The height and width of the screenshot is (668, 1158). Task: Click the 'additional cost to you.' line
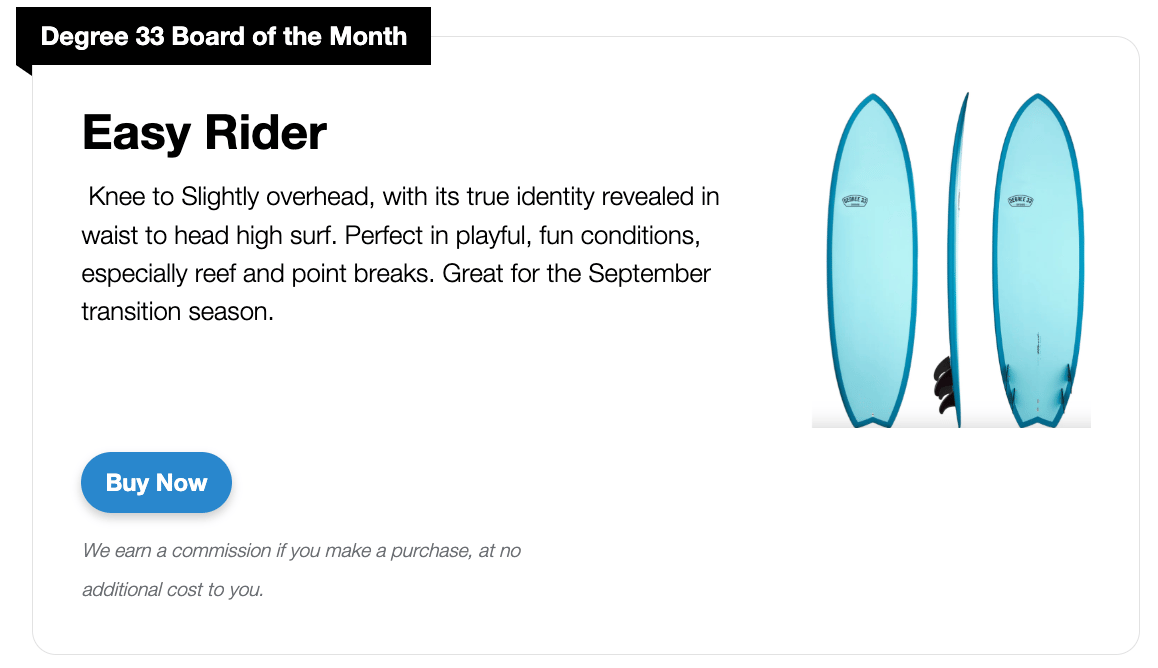173,590
